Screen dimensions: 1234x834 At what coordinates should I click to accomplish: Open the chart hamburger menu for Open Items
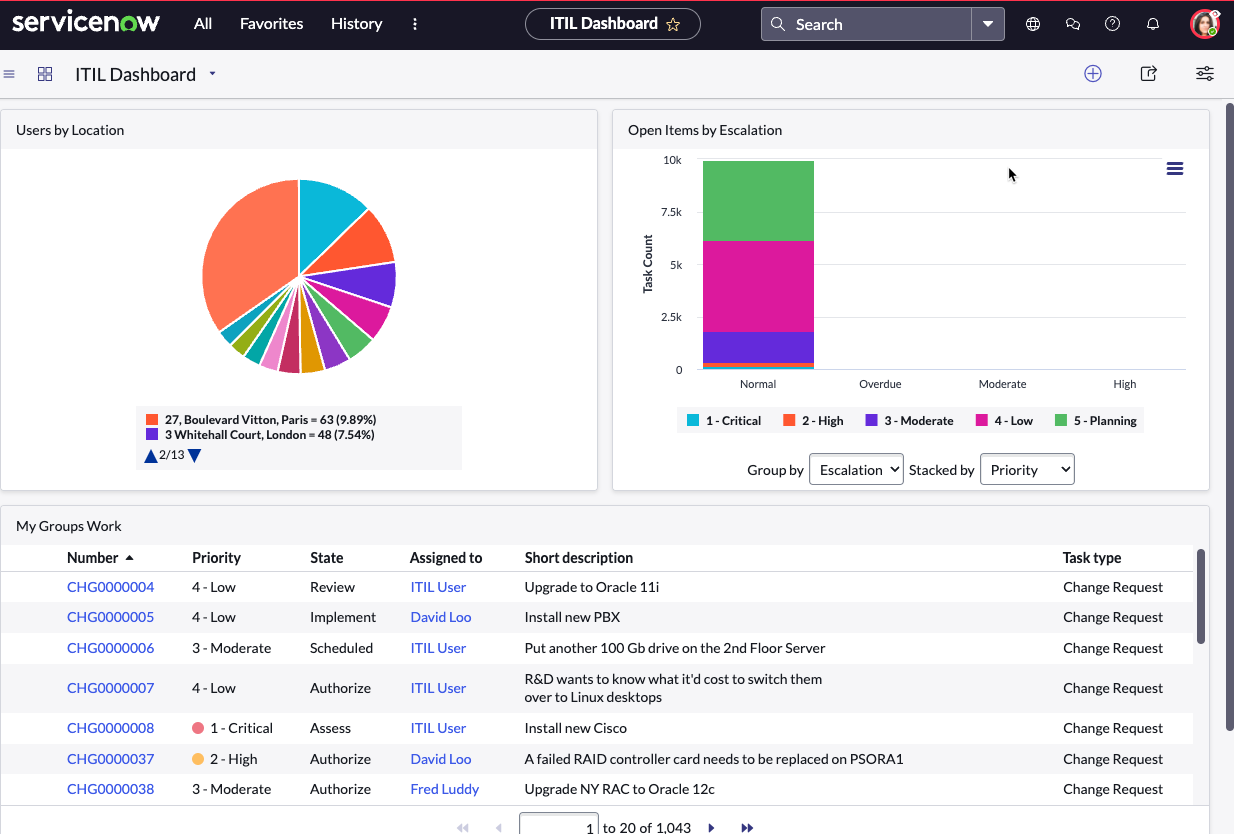tap(1175, 169)
